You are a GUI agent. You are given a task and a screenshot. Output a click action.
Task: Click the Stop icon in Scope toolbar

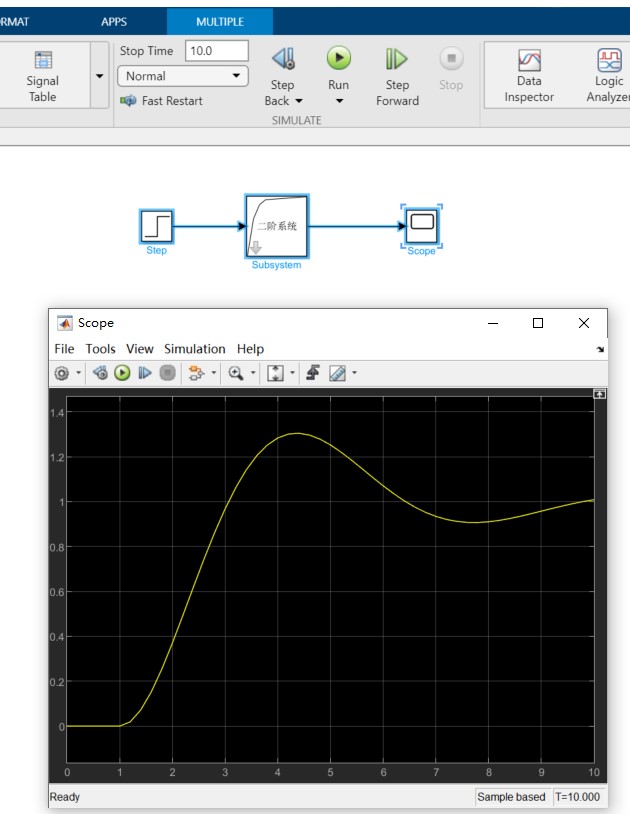[x=167, y=373]
